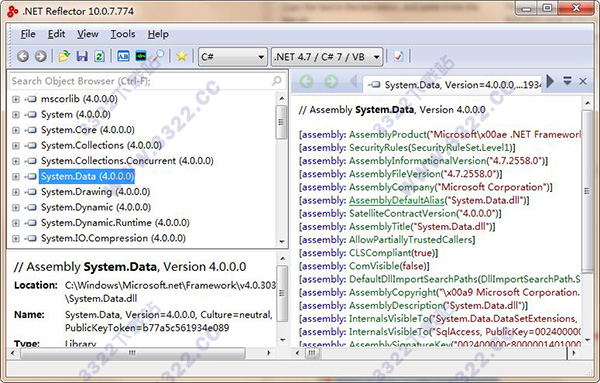Click the Forward navigation toolbar icon
This screenshot has height=383, width=600.
coord(41,57)
